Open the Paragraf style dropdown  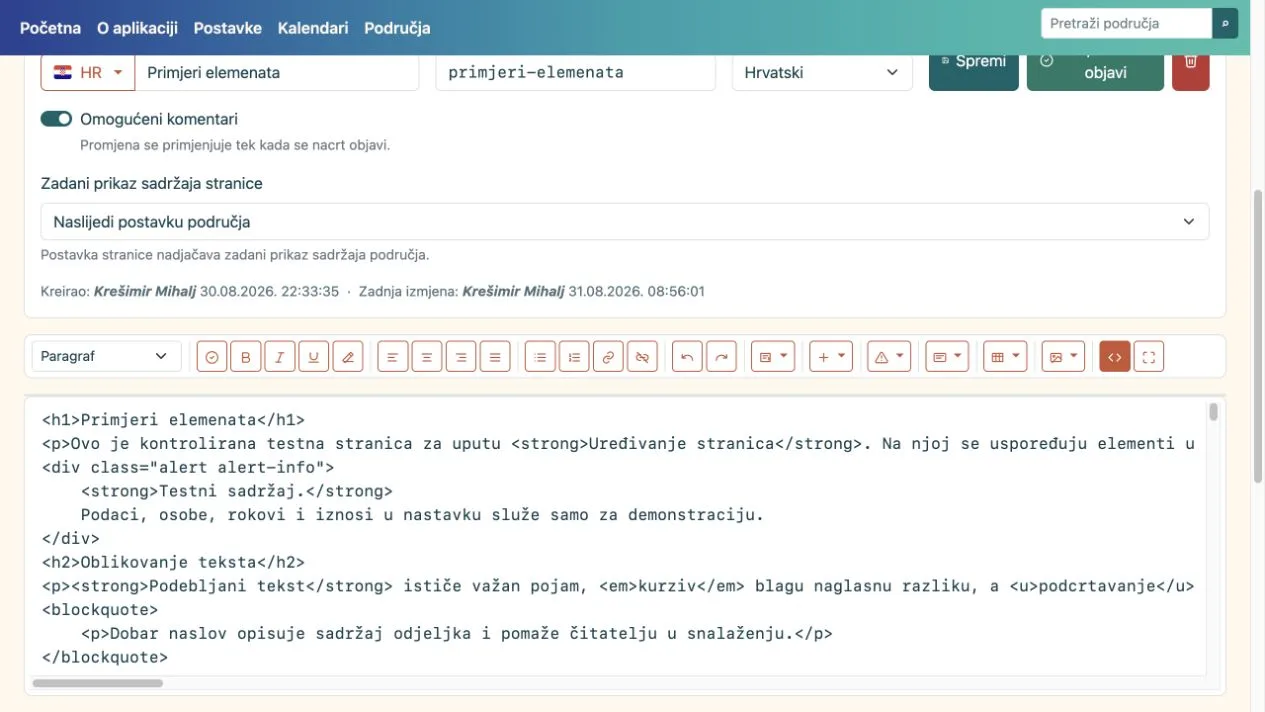click(x=106, y=356)
